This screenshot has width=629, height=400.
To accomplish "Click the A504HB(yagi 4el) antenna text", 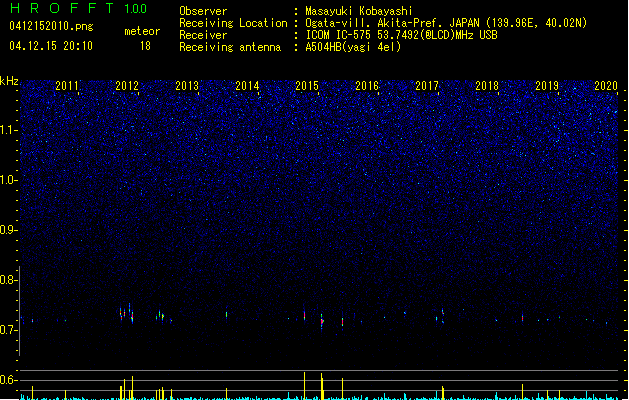I will point(353,47).
